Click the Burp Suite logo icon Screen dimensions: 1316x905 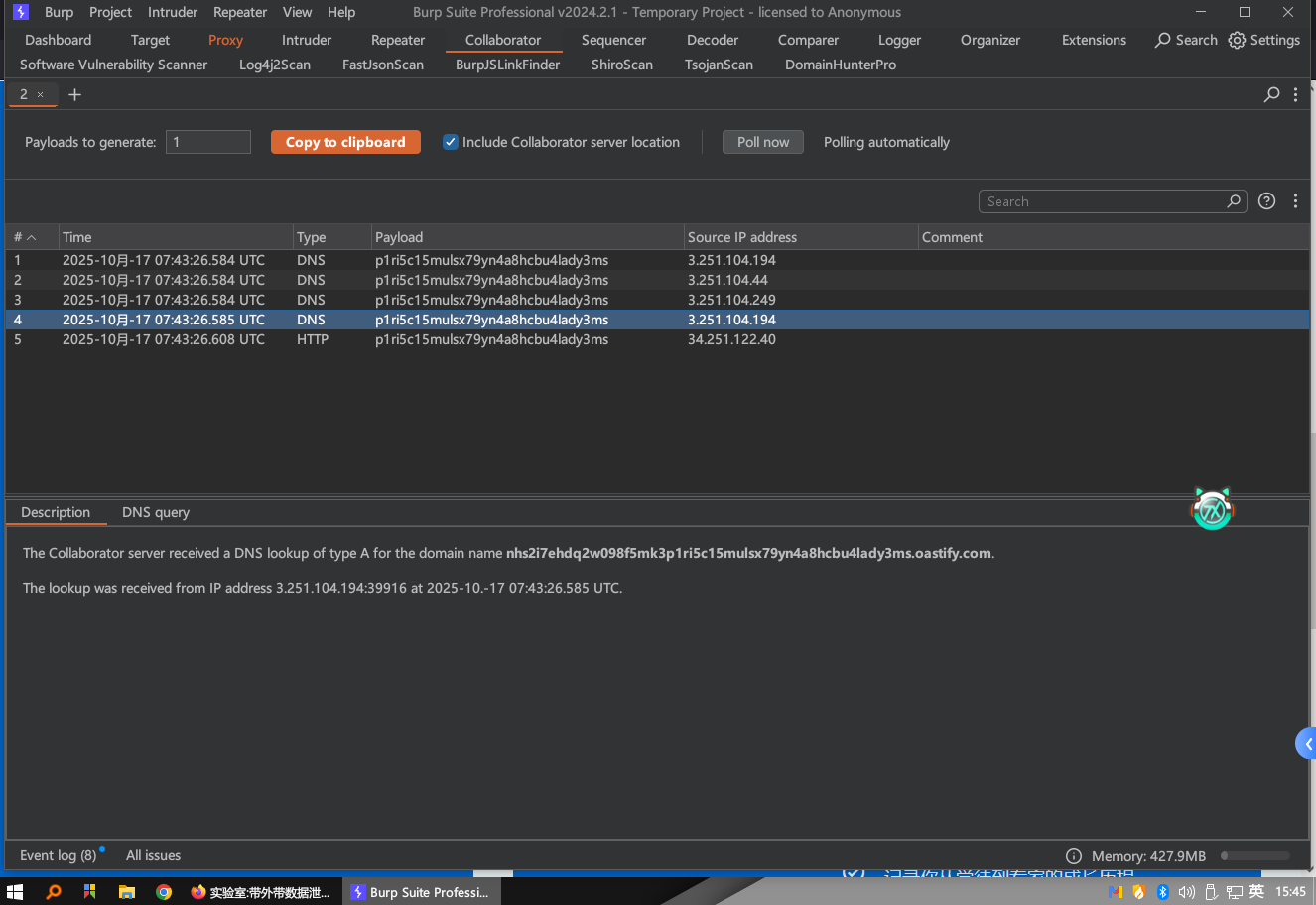point(21,12)
